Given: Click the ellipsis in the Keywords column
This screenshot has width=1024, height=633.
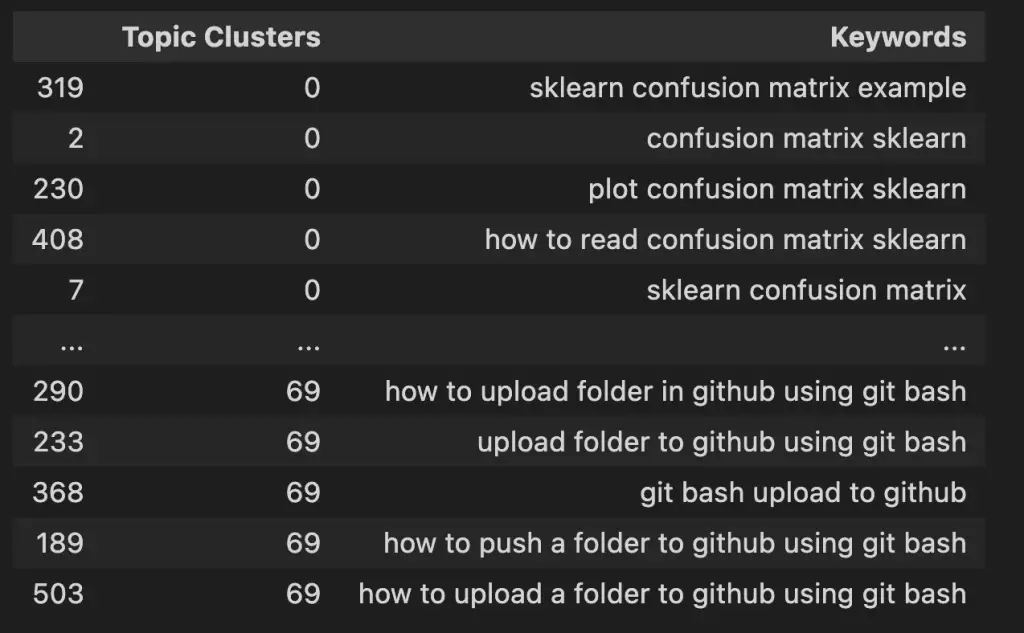Looking at the screenshot, I should tap(954, 348).
